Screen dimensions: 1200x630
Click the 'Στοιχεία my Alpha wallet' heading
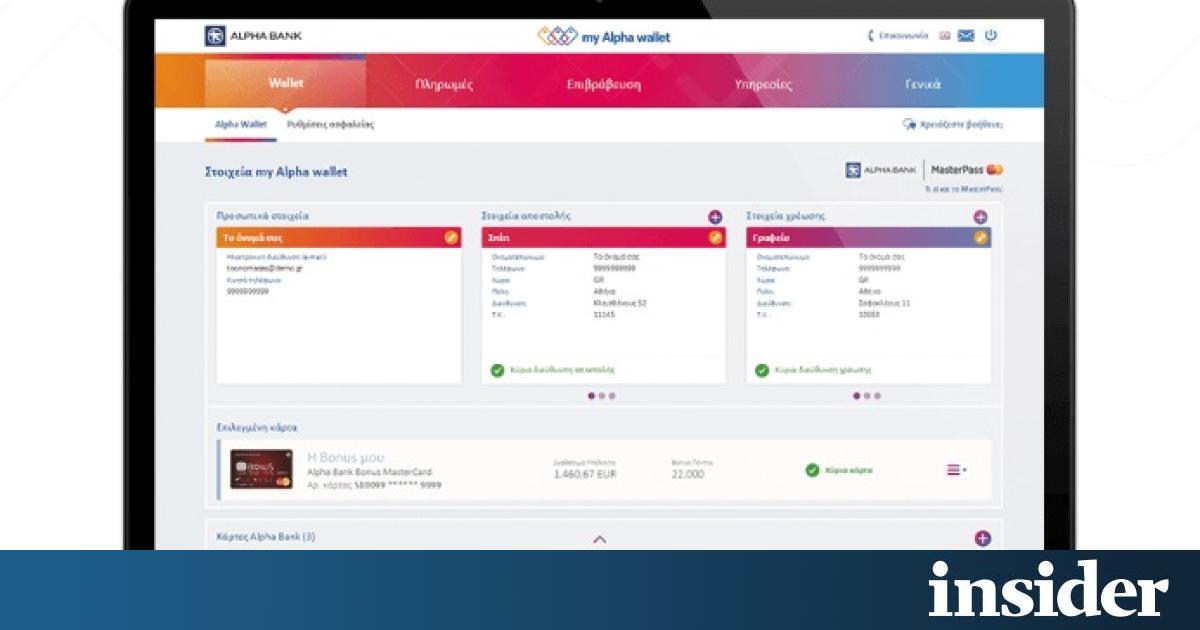[x=276, y=172]
